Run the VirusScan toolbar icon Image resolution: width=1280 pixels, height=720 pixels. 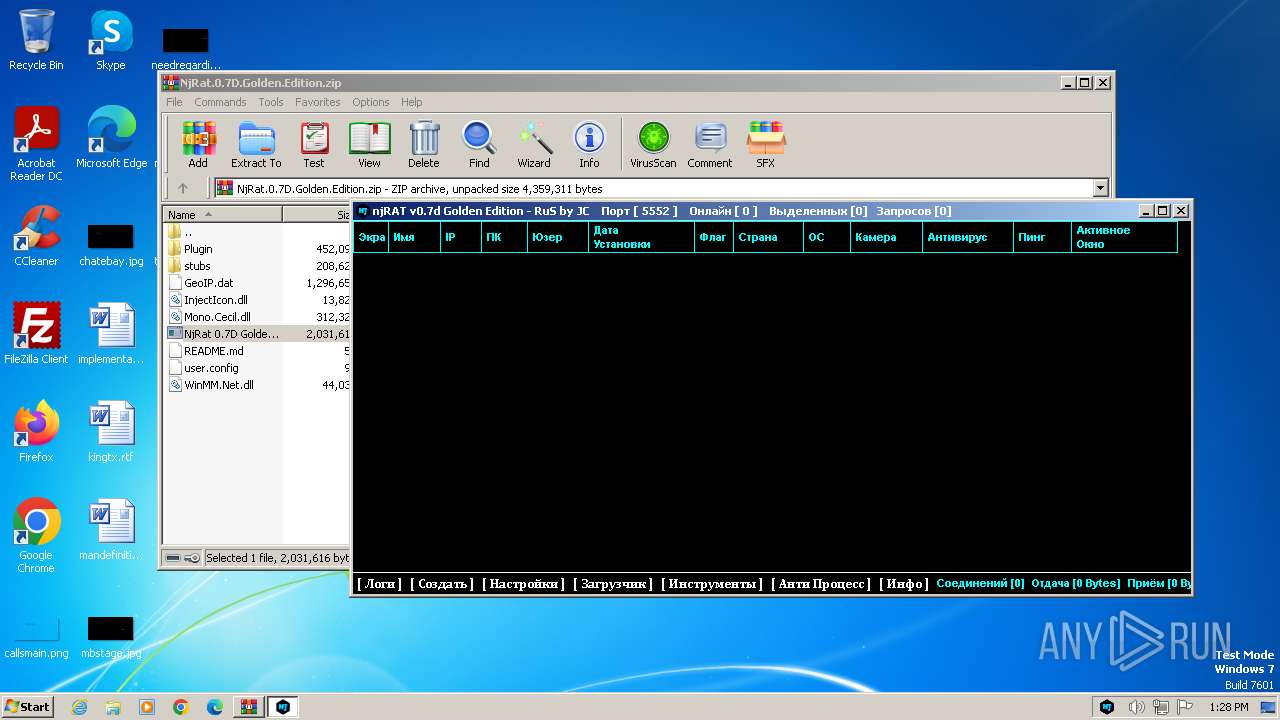point(653,144)
